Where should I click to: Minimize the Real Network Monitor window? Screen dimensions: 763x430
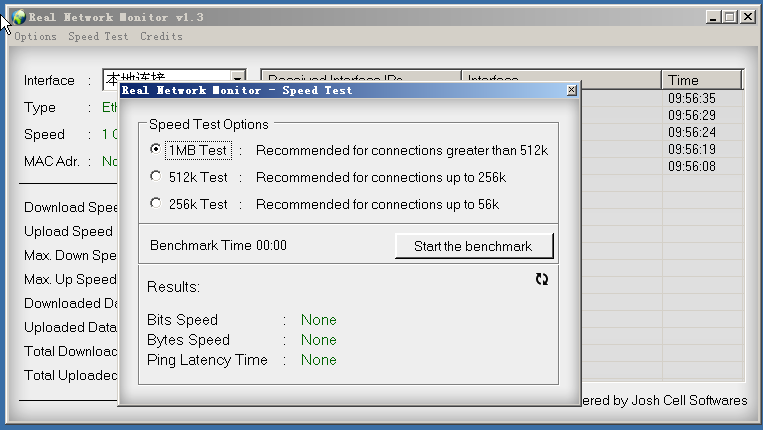point(713,17)
